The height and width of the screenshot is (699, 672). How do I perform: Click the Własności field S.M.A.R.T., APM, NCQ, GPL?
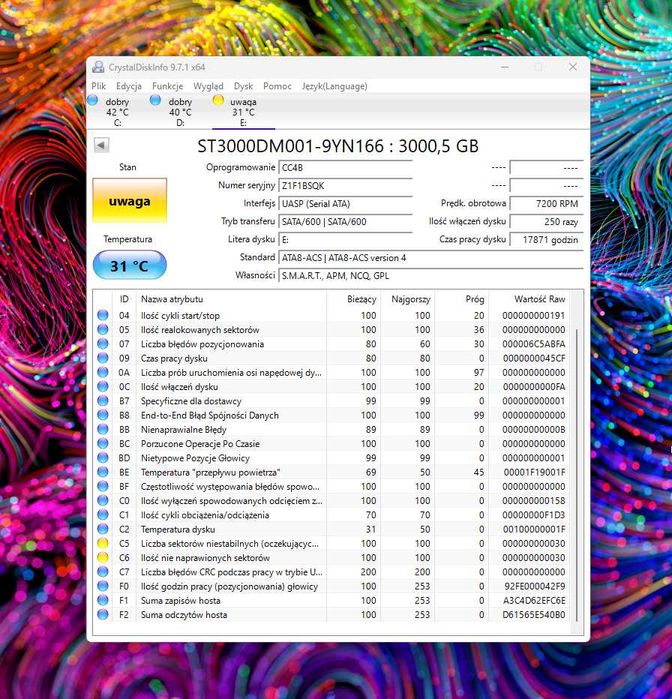pyautogui.click(x=431, y=275)
